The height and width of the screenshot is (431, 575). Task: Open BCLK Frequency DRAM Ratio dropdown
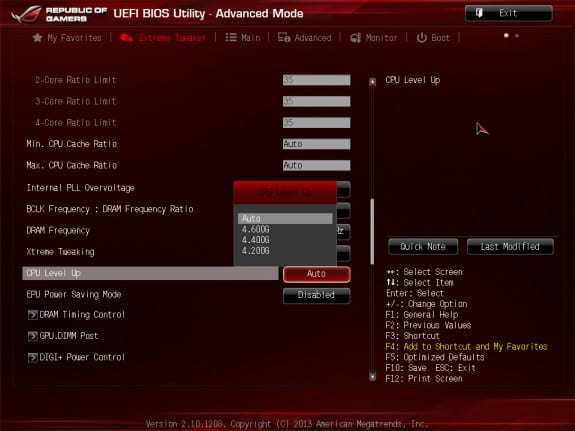(343, 211)
